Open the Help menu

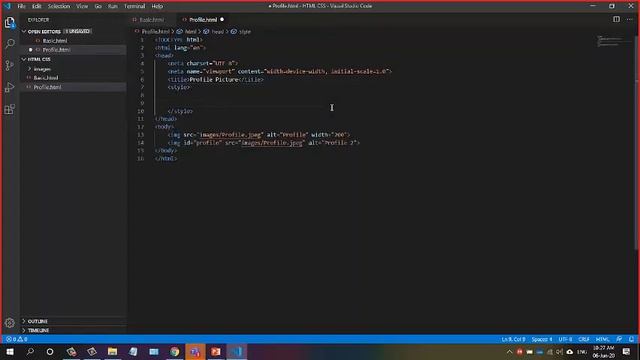pyautogui.click(x=157, y=6)
